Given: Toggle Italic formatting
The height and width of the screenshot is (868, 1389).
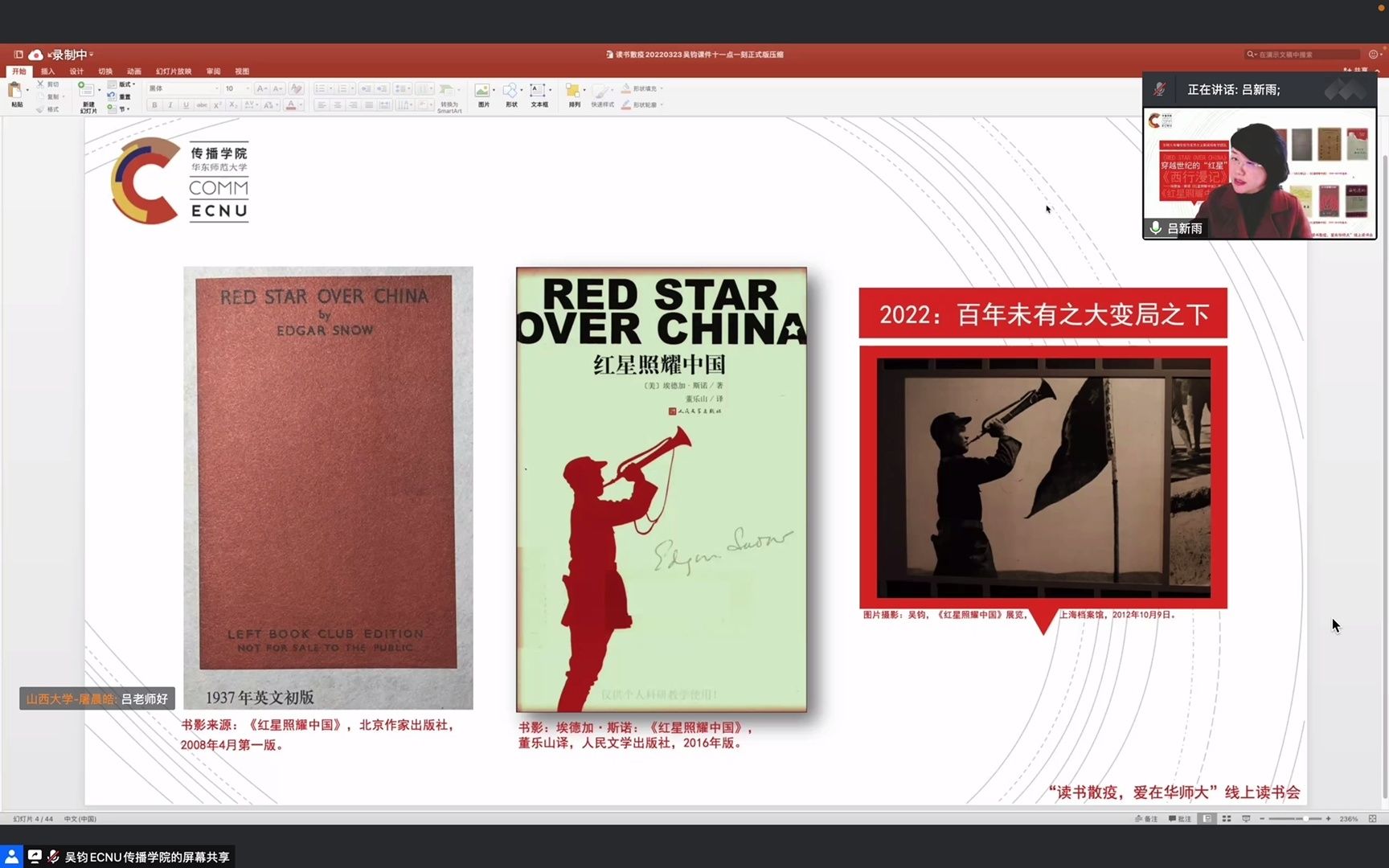Looking at the screenshot, I should [170, 104].
